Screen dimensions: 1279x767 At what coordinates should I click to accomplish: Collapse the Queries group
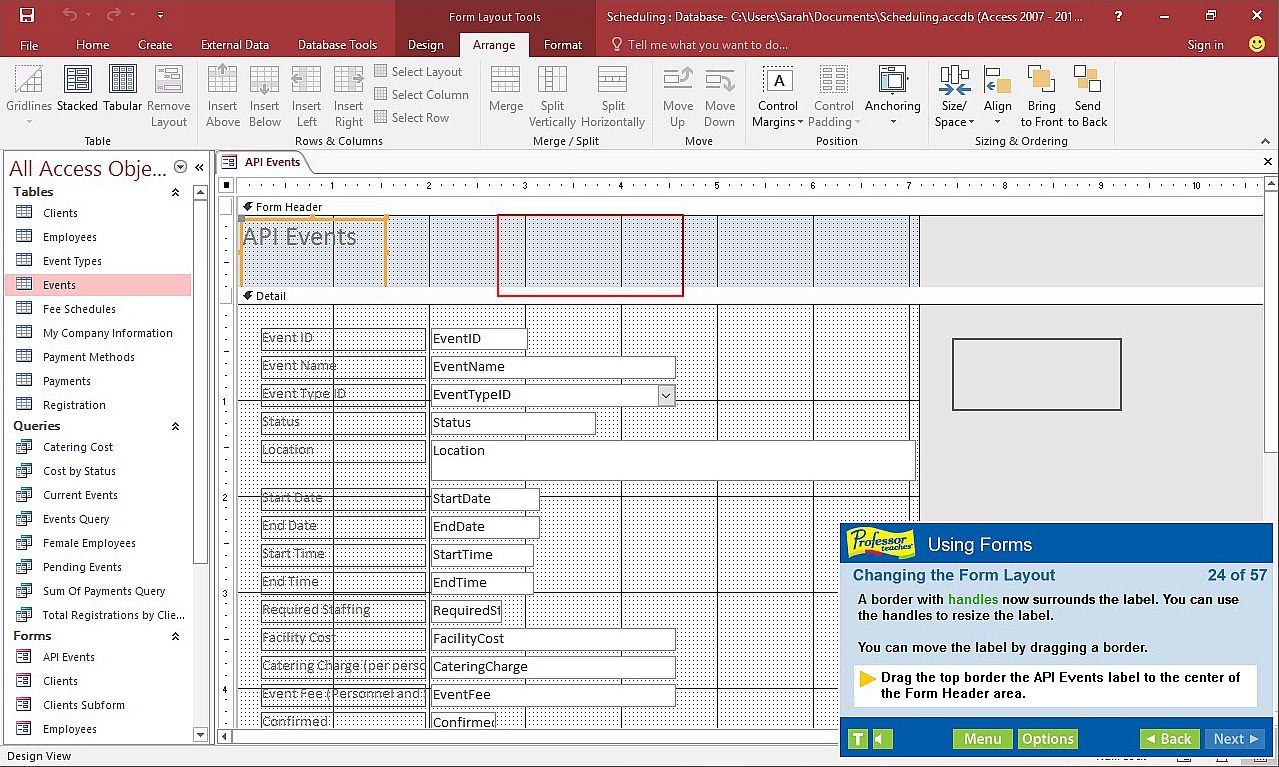tap(176, 426)
